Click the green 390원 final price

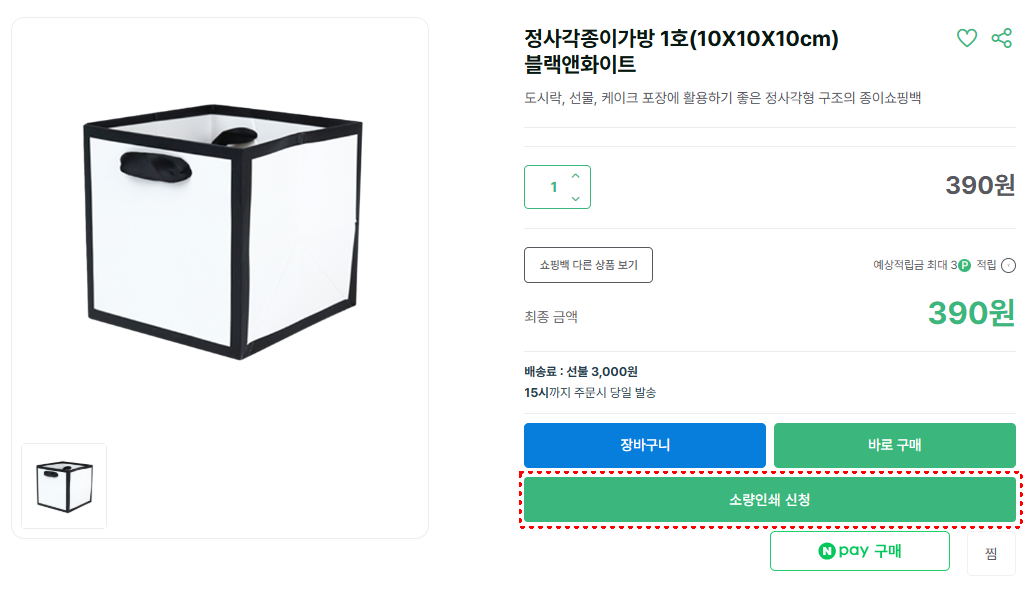[x=970, y=314]
